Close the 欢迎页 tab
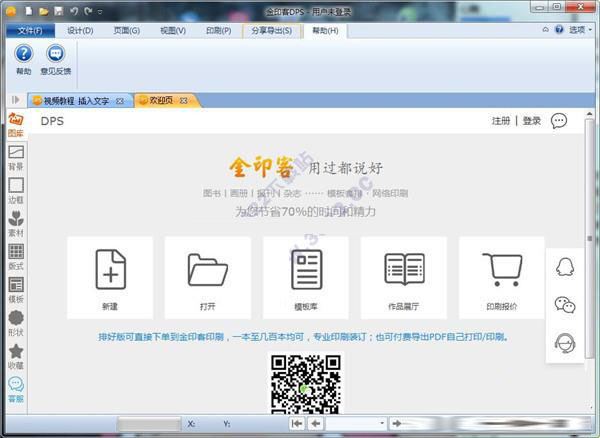The image size is (600, 438). click(x=184, y=101)
